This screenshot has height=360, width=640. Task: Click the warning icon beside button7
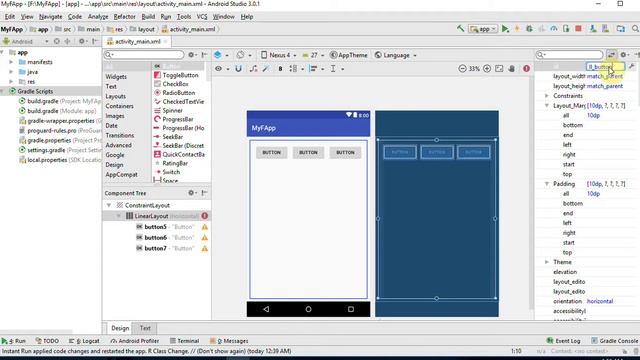204,248
